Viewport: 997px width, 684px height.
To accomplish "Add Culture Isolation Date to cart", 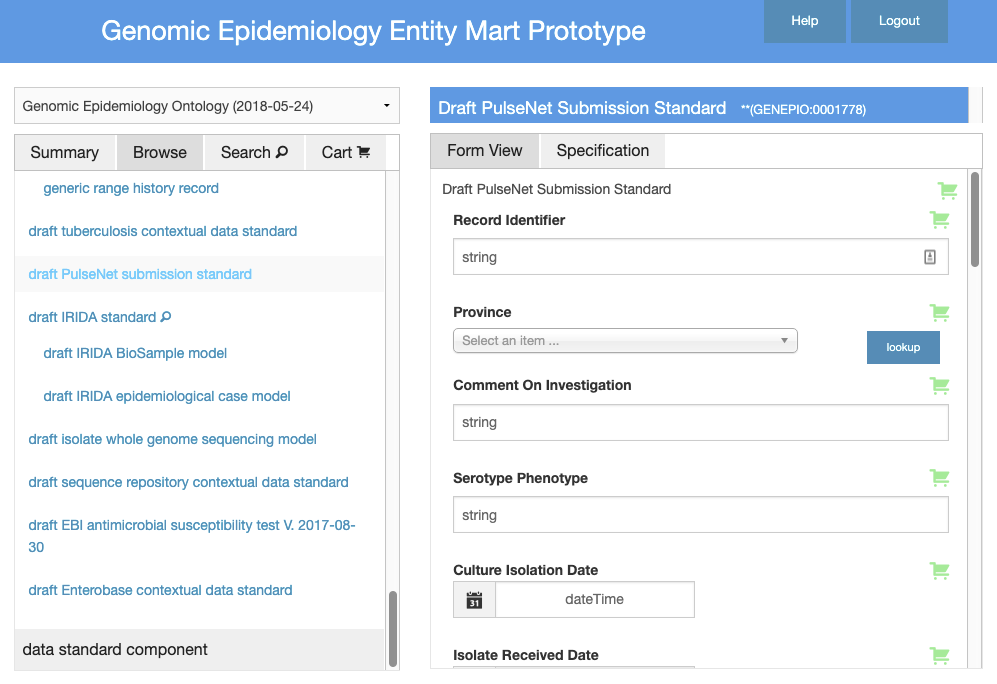I will (939, 571).
